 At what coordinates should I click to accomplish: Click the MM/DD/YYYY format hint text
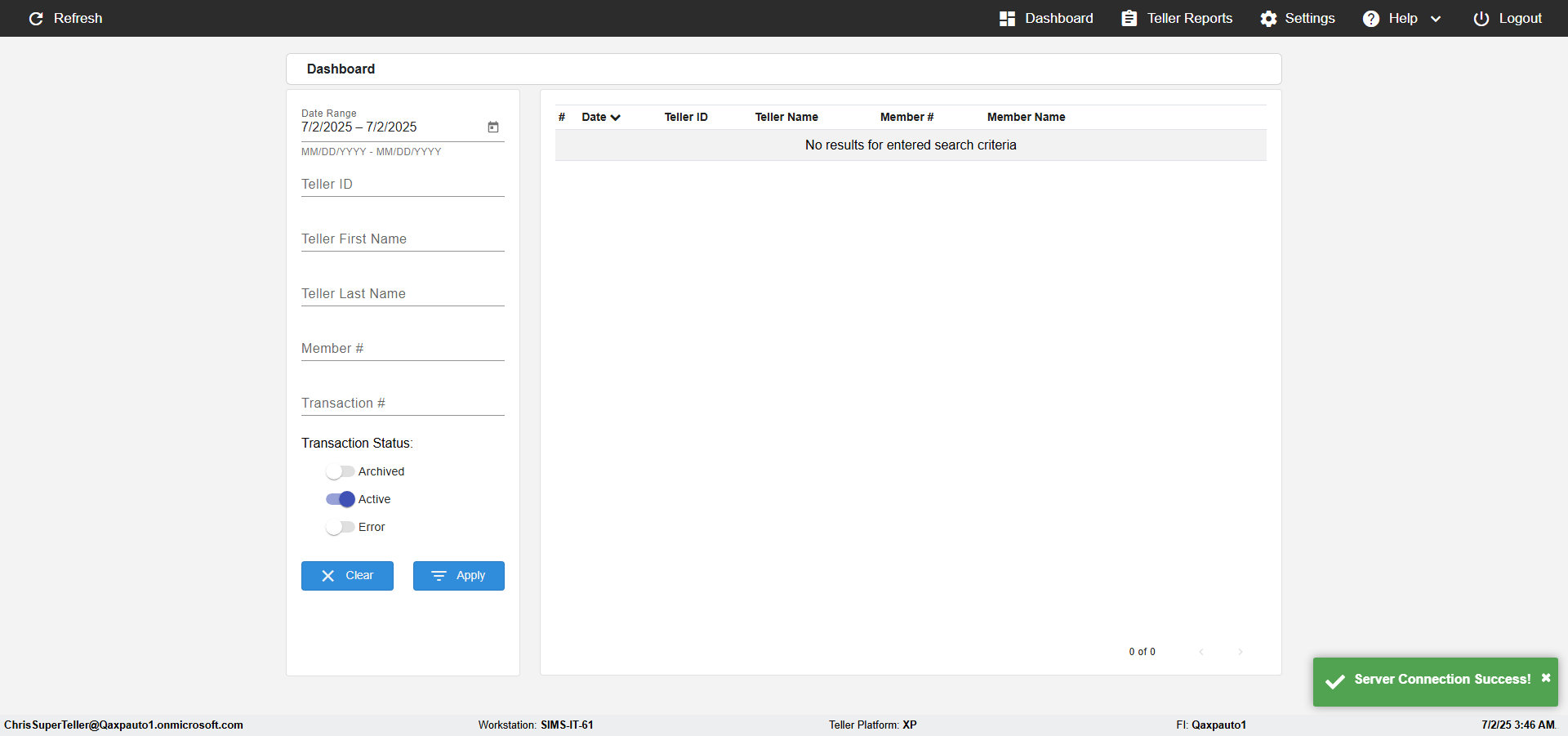point(371,152)
